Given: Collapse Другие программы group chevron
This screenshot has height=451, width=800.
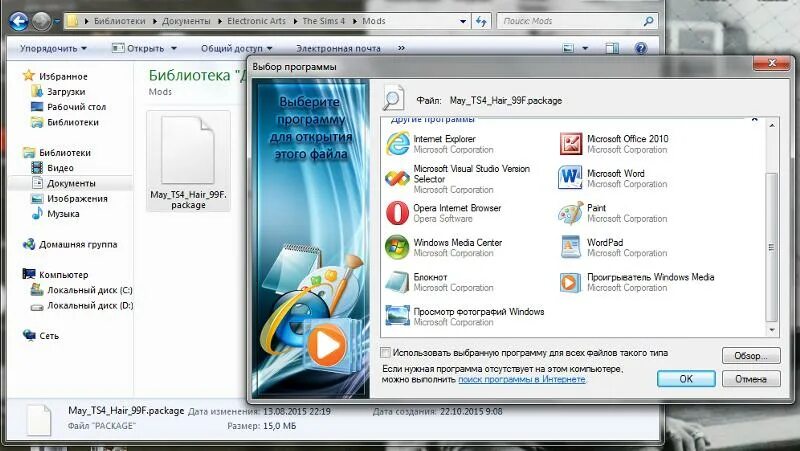Looking at the screenshot, I should point(754,120).
